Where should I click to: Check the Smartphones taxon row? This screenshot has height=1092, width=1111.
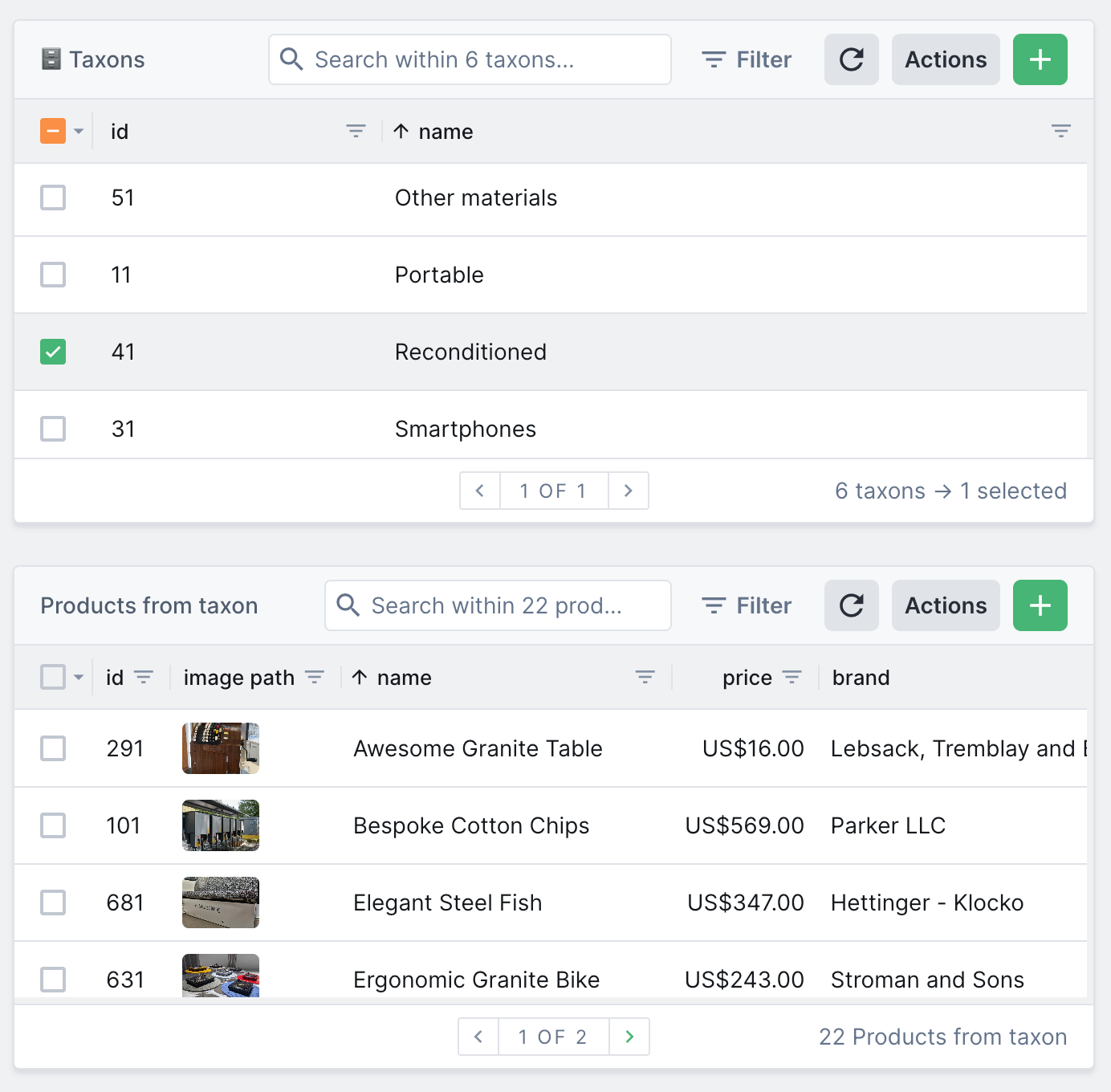point(53,429)
